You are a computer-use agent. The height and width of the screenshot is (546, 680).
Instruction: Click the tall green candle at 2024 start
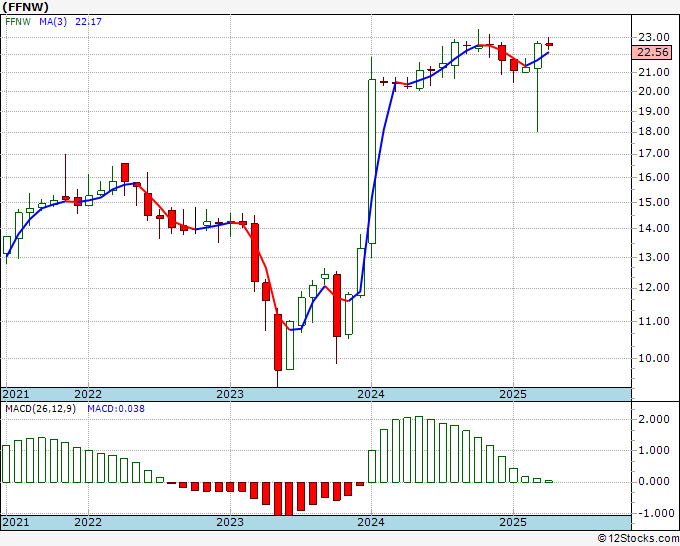click(x=372, y=161)
